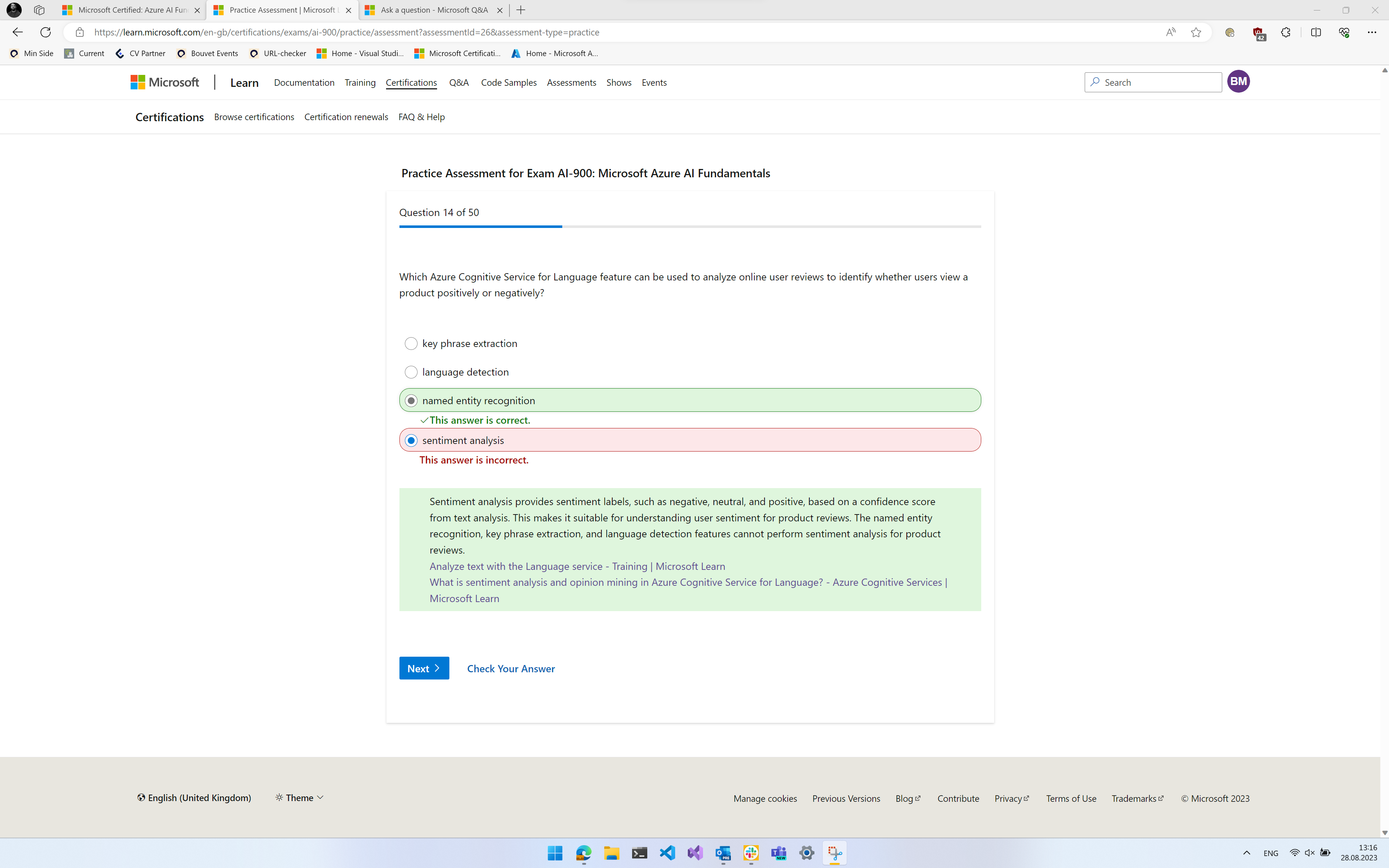Open Min Side bookmark
Image resolution: width=1389 pixels, height=868 pixels.
[32, 54]
